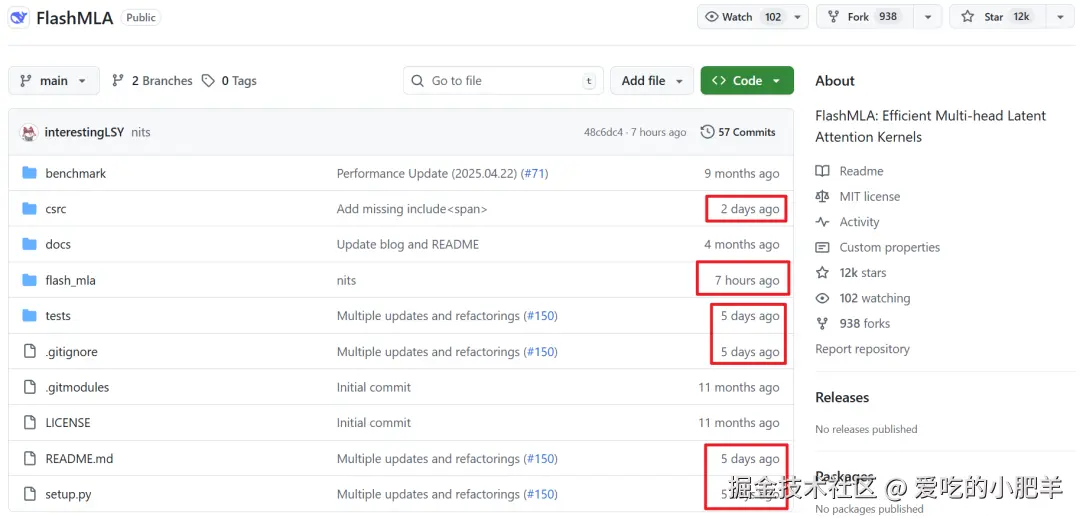The width and height of the screenshot is (1080, 518).
Task: Open the interestingLSY author profile link
Action: tap(85, 132)
